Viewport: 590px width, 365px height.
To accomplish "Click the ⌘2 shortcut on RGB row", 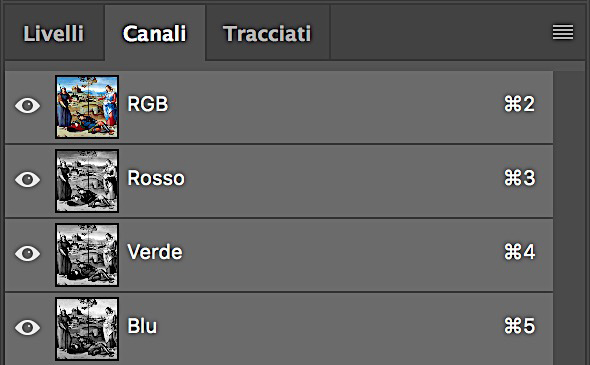I will 519,104.
